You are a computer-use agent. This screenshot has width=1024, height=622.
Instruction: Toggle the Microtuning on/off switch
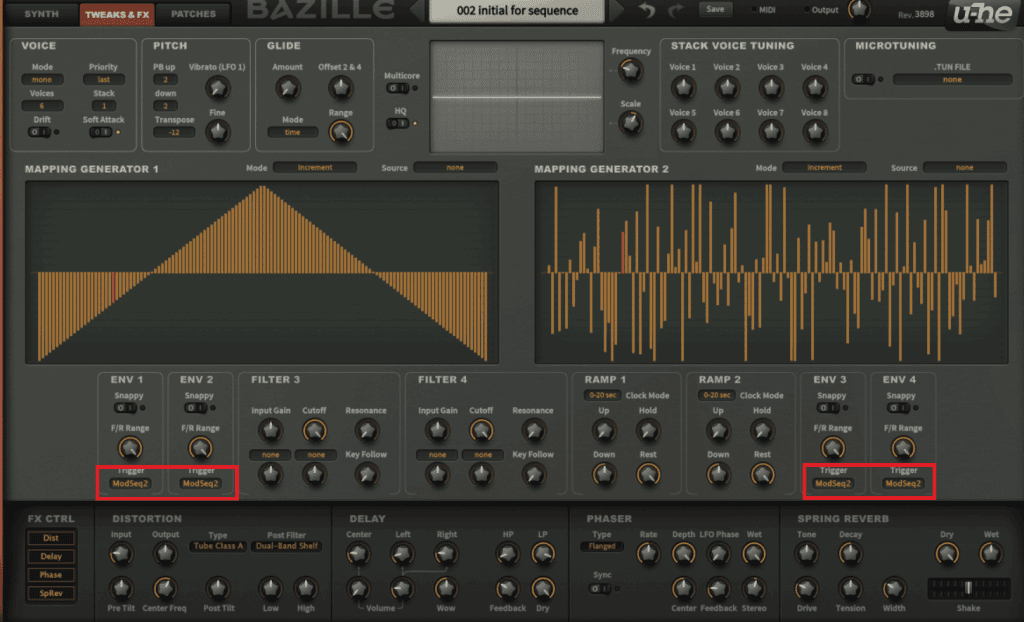863,79
